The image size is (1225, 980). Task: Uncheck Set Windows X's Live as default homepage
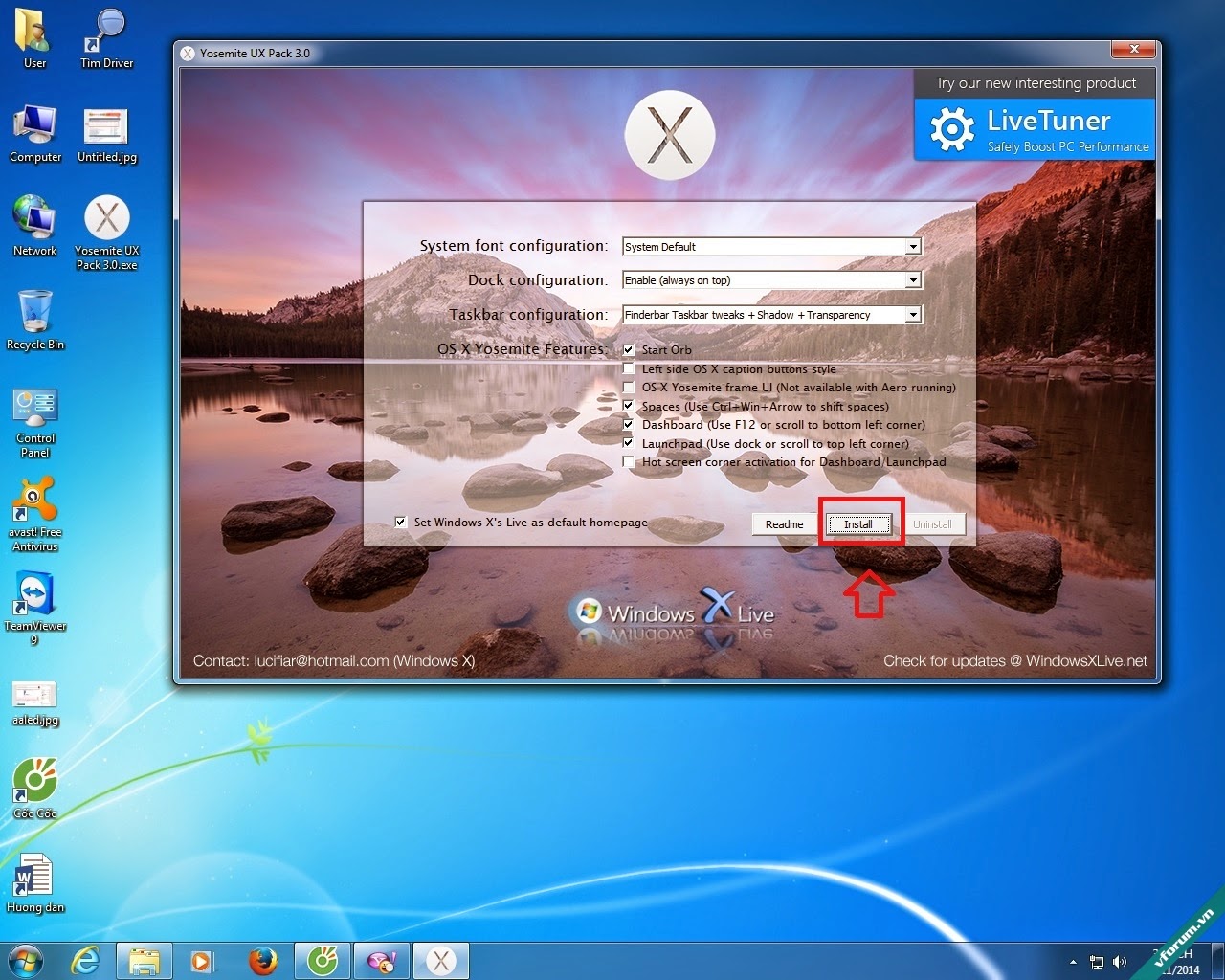[x=401, y=523]
